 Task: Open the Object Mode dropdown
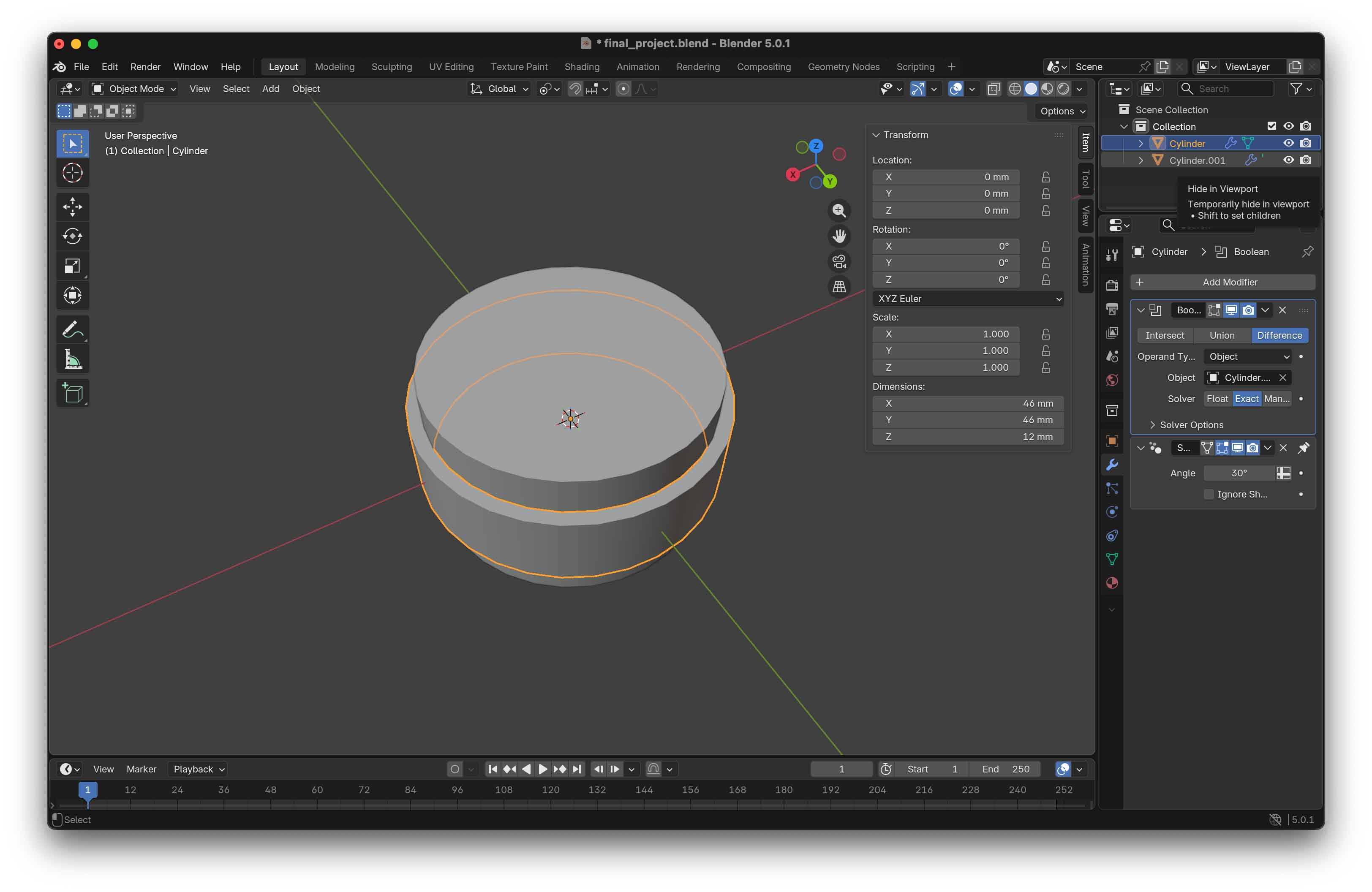point(135,89)
